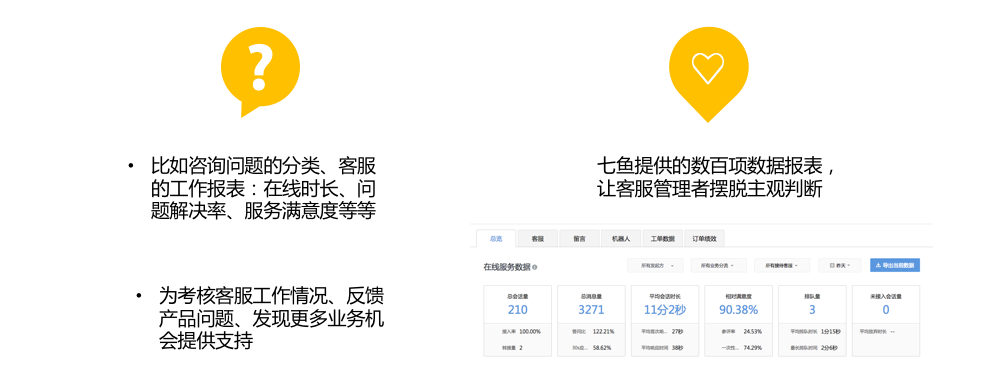1000x385 pixels.
Task: Select the 总览 tab
Action: 496,238
